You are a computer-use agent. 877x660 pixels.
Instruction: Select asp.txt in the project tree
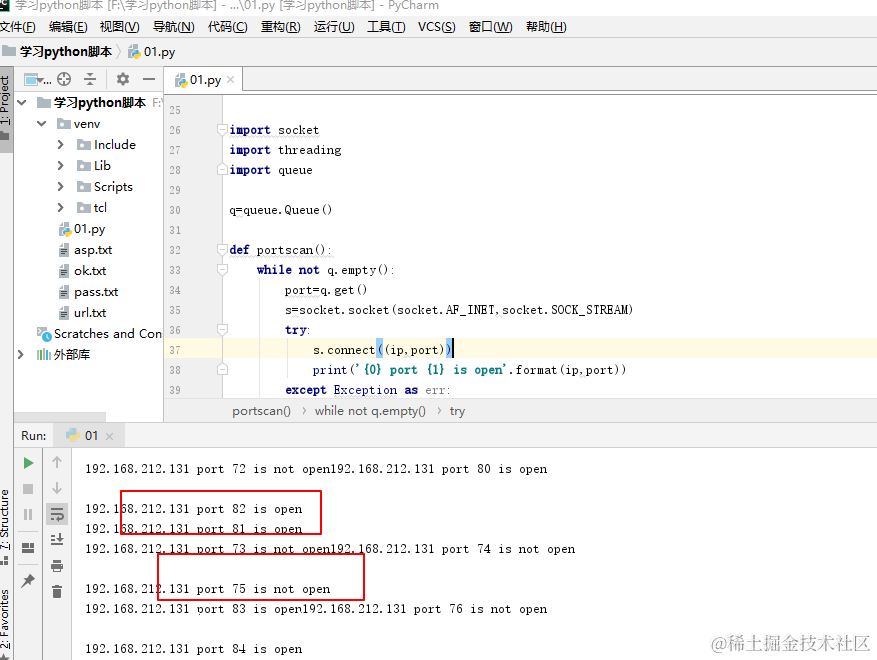coord(85,250)
